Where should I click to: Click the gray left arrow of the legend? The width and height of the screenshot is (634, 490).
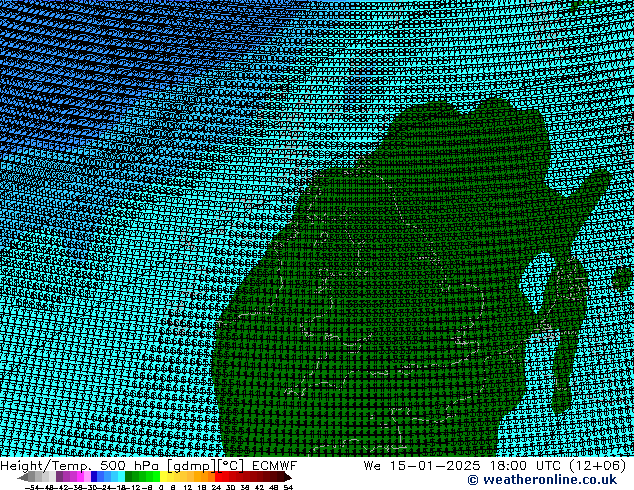coord(23,478)
